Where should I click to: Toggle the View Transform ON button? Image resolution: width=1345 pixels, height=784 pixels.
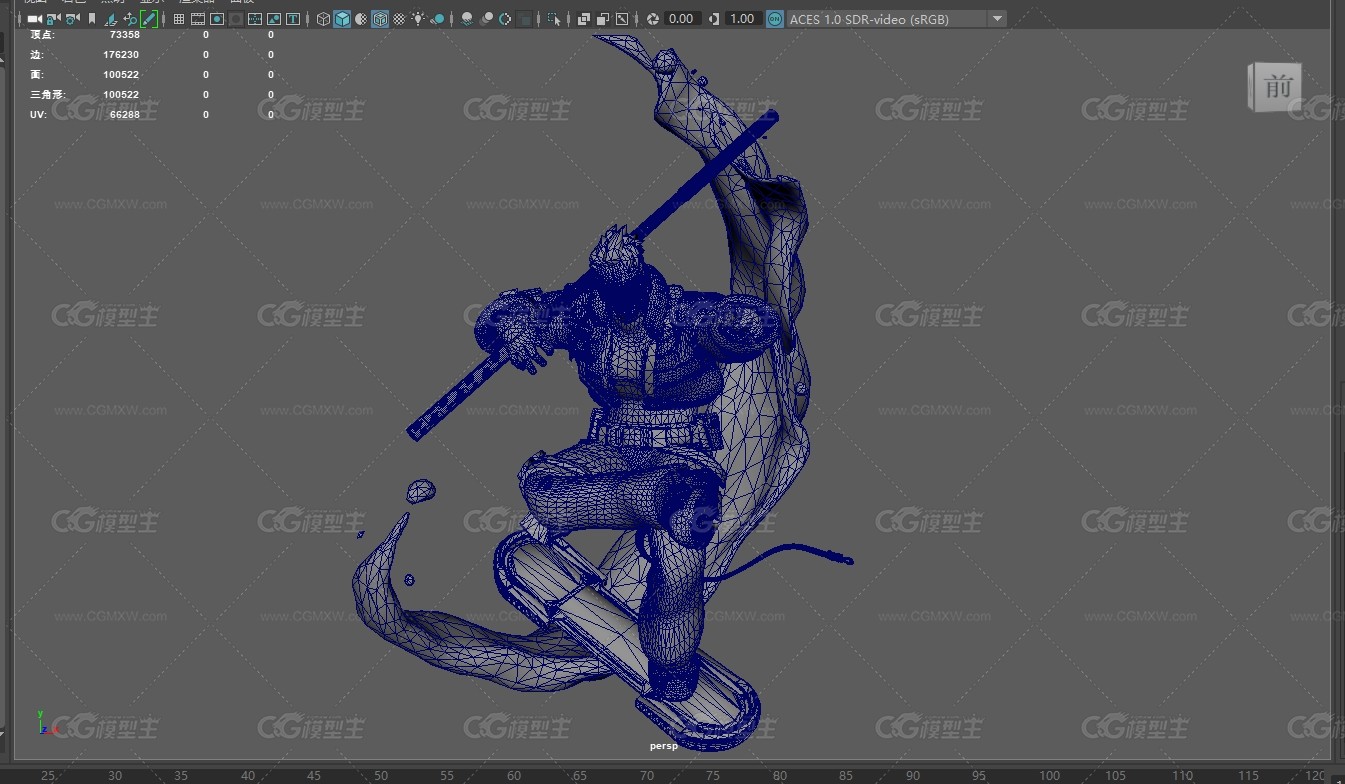tap(775, 19)
